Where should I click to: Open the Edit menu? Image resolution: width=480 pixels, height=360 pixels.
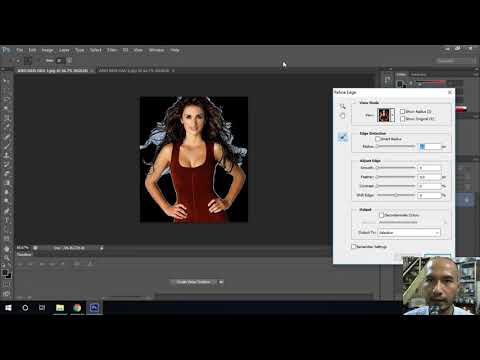click(32, 50)
